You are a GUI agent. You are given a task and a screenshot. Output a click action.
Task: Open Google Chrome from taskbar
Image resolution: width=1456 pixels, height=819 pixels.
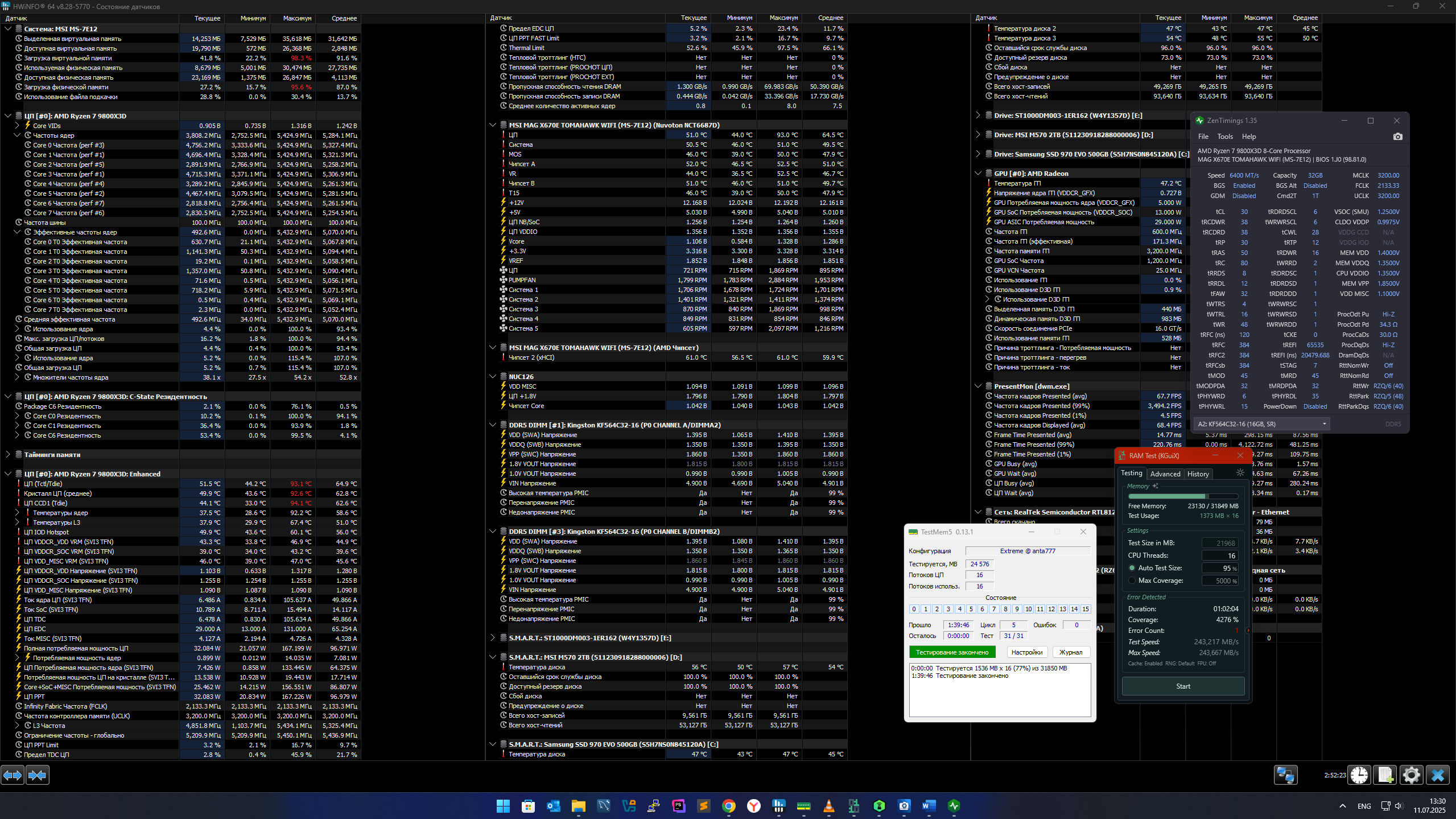[x=729, y=806]
